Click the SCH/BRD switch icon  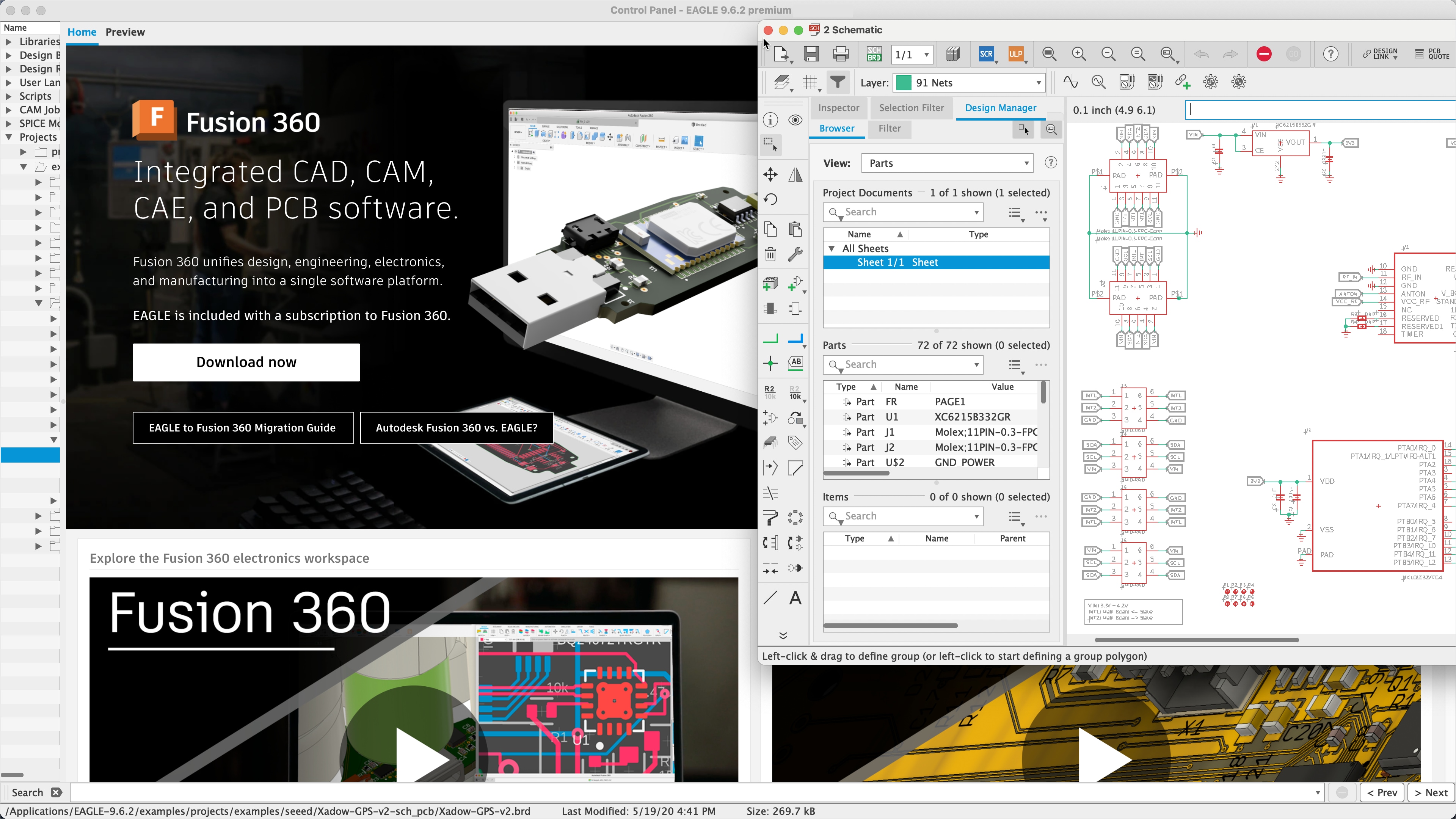[874, 54]
